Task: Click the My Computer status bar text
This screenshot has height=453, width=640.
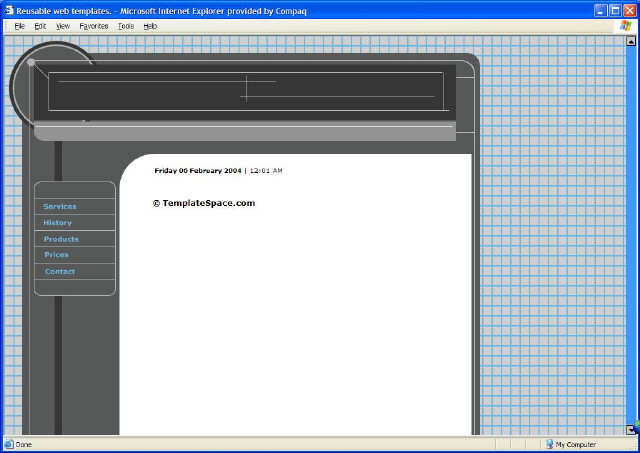Action: coord(576,444)
